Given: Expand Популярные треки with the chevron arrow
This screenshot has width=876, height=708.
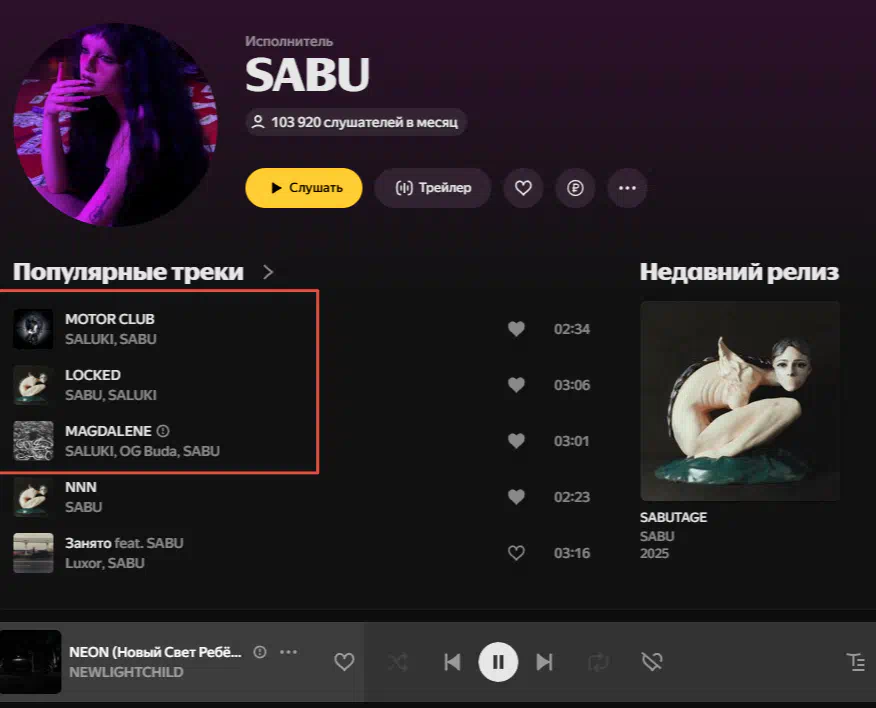Looking at the screenshot, I should 268,272.
